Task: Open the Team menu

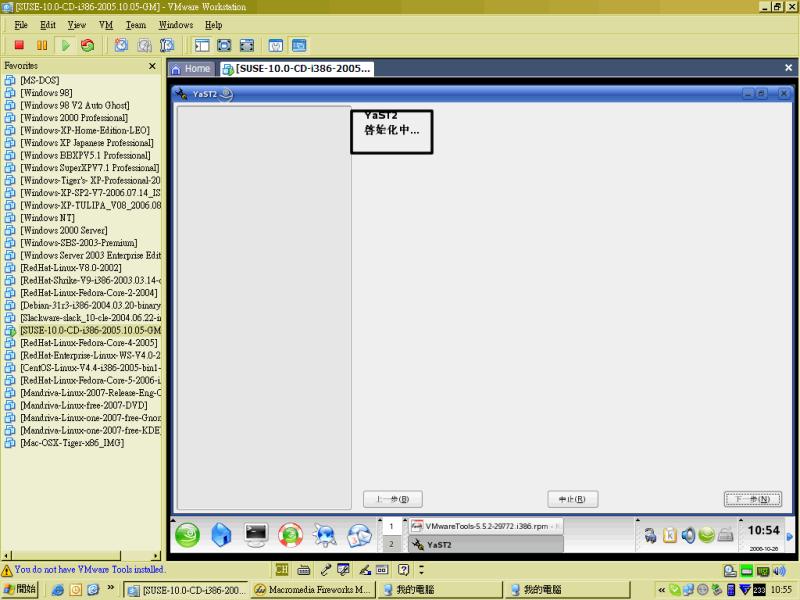Action: 136,24
